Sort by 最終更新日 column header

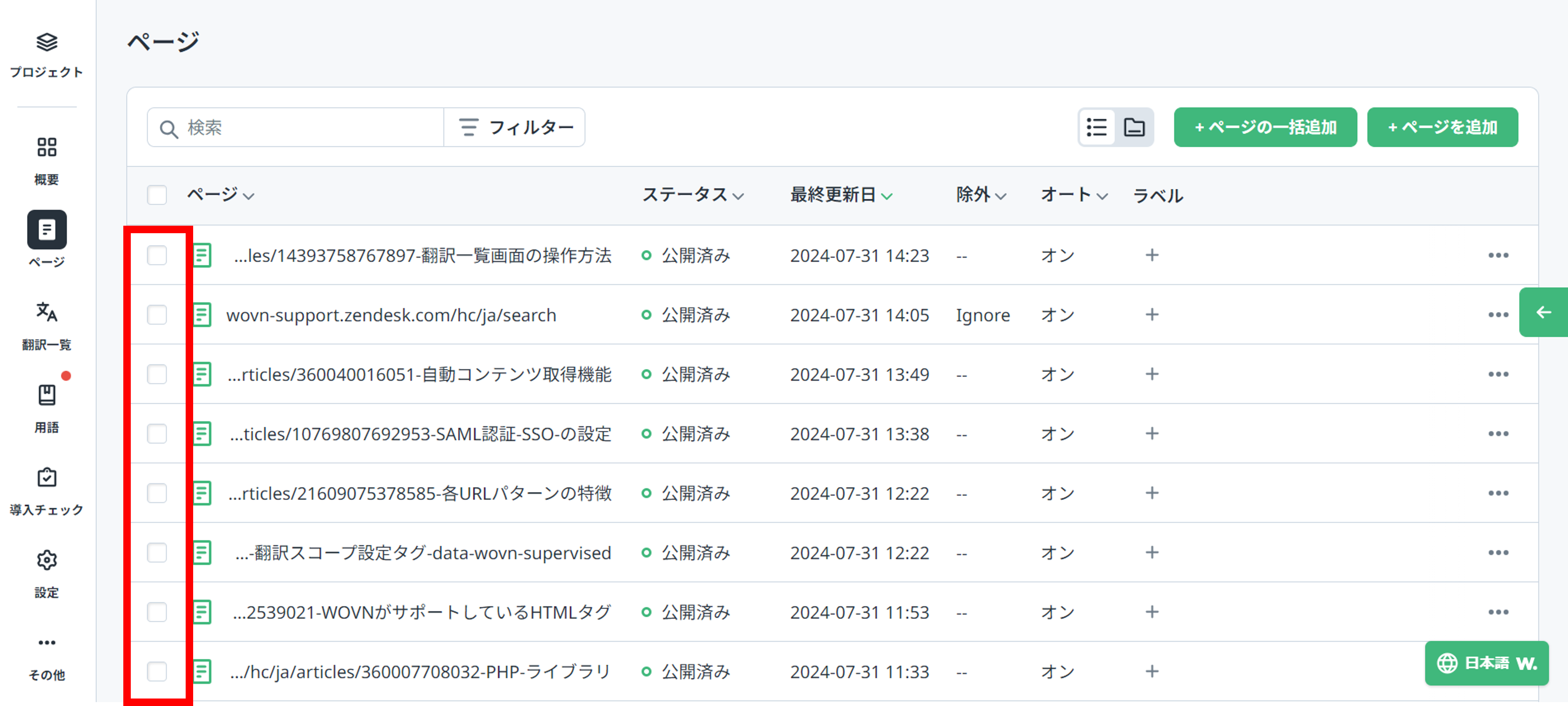tap(841, 195)
